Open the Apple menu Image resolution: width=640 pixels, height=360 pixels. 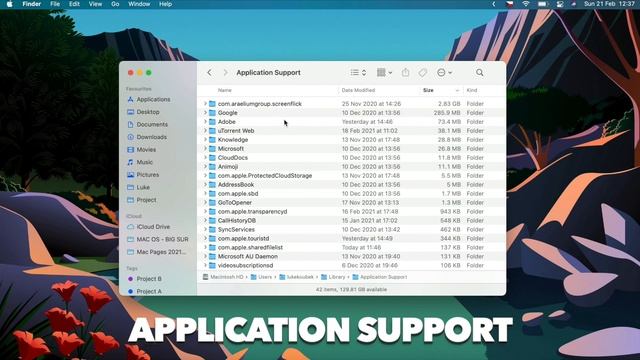pos(10,4)
